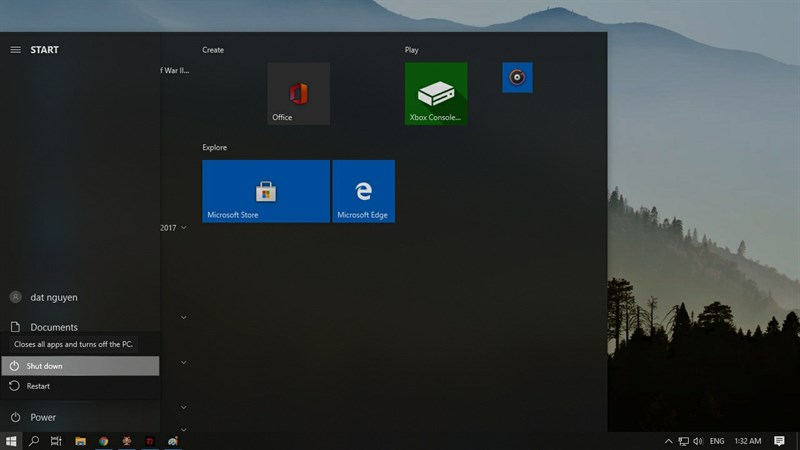Image resolution: width=800 pixels, height=450 pixels.
Task: Select Shut down from power menu
Action: (x=80, y=366)
